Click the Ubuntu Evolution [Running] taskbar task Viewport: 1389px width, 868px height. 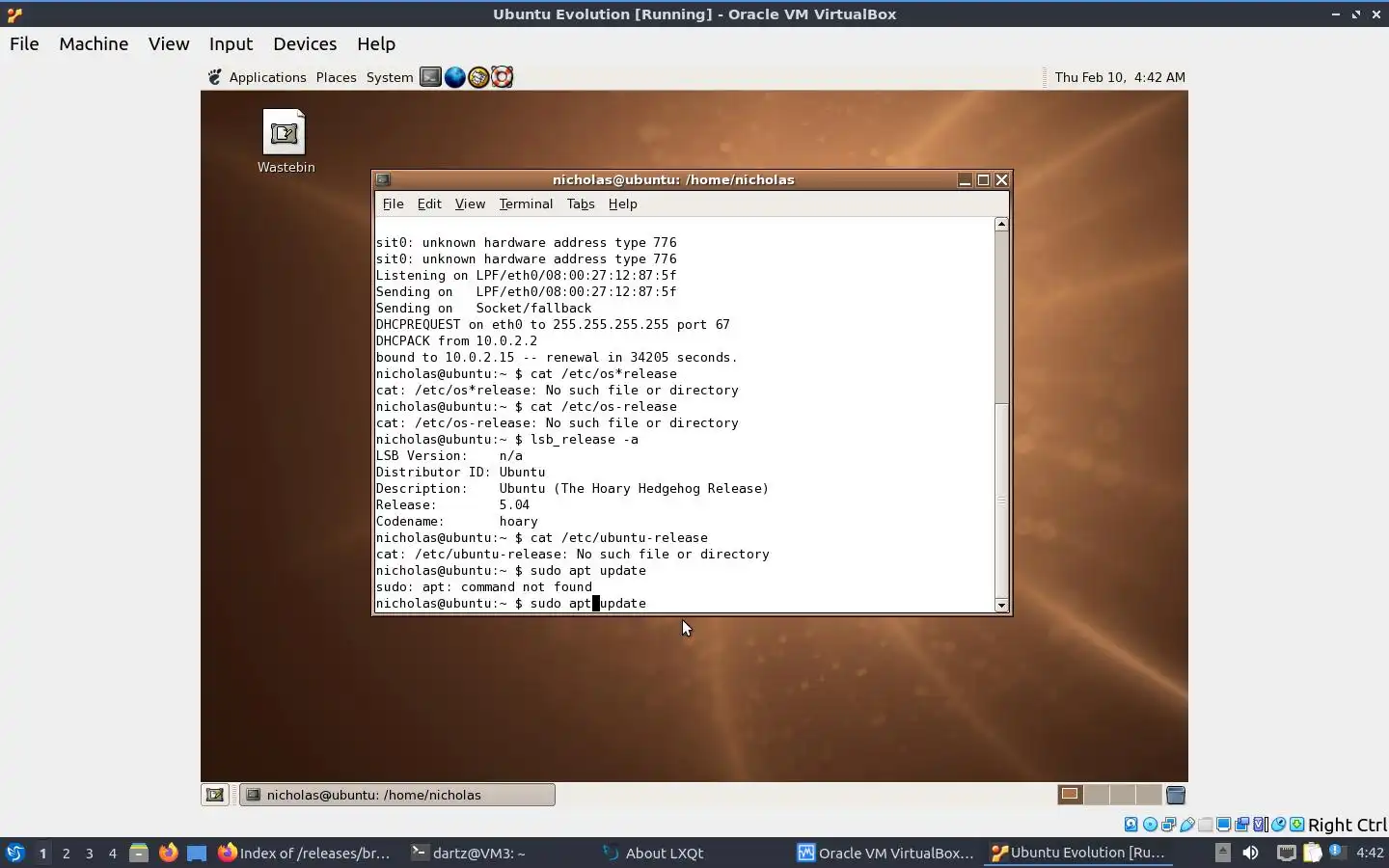(1078, 853)
